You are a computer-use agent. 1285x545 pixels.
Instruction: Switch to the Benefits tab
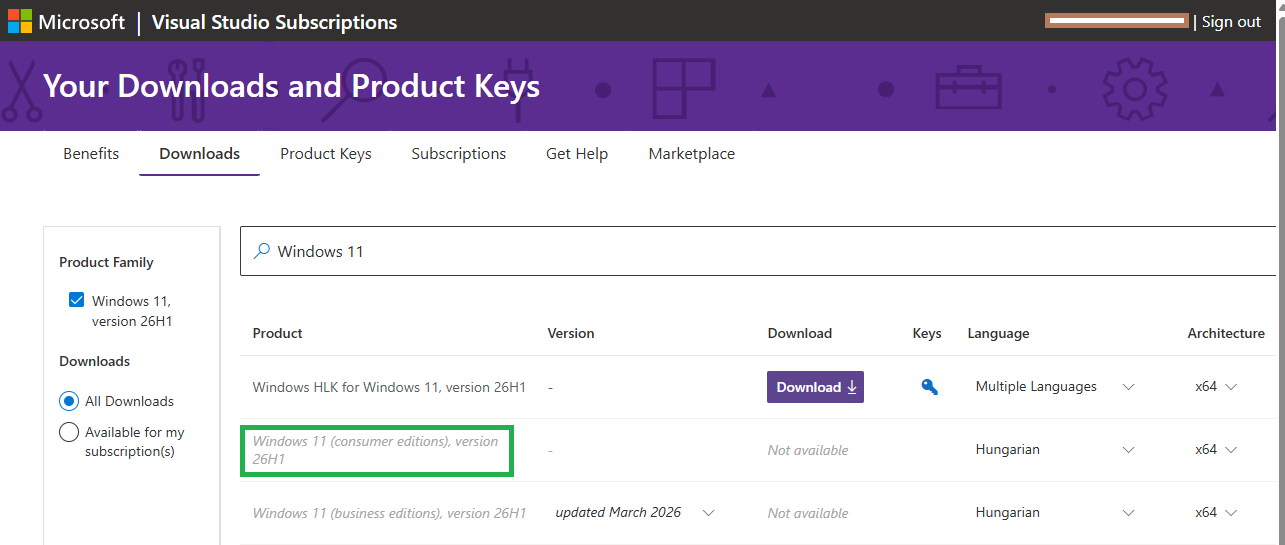point(91,154)
